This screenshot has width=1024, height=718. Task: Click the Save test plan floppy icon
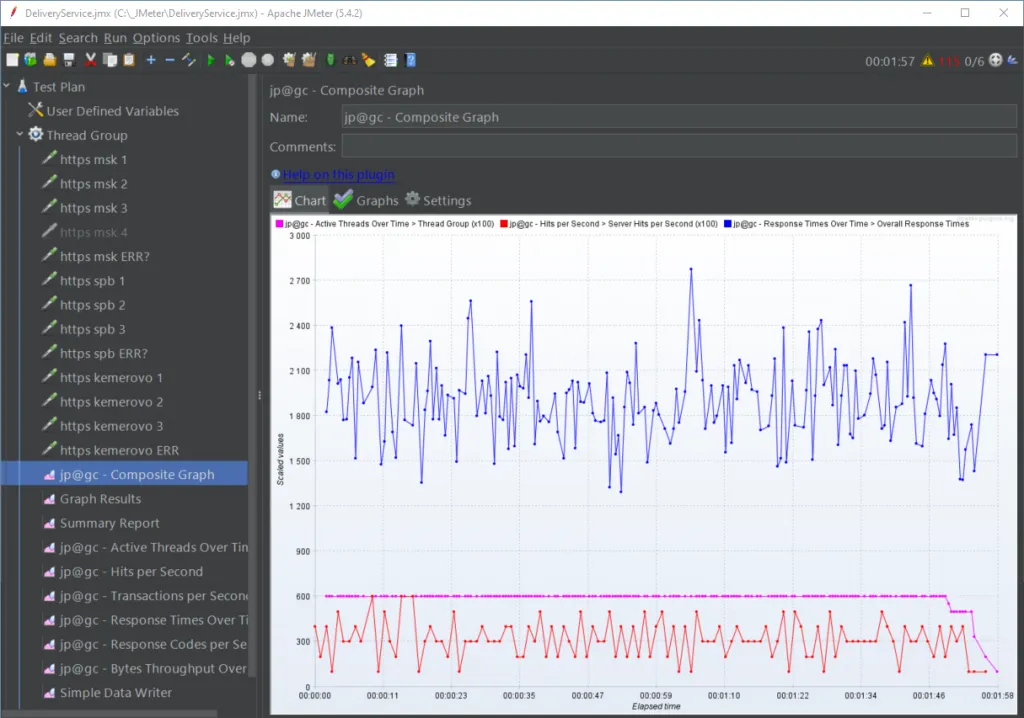pos(69,60)
